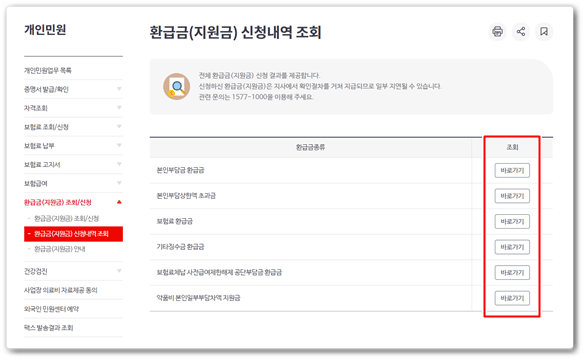Expand the 보험료 납부 arrow
This screenshot has height=361, width=586.
pyautogui.click(x=119, y=145)
